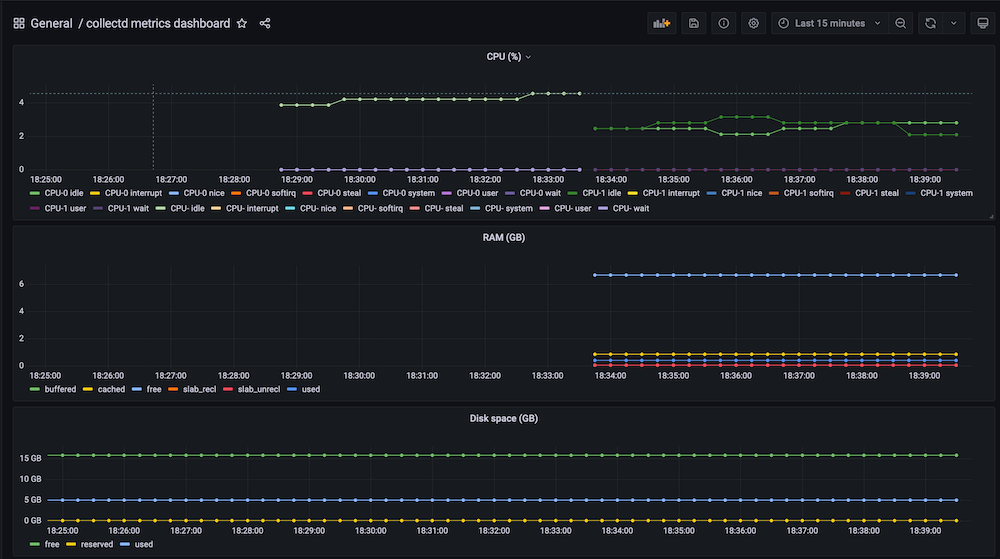Screen dimensions: 1000x559
Task: Select buffered in RAM legend
Action: pyautogui.click(x=60, y=389)
